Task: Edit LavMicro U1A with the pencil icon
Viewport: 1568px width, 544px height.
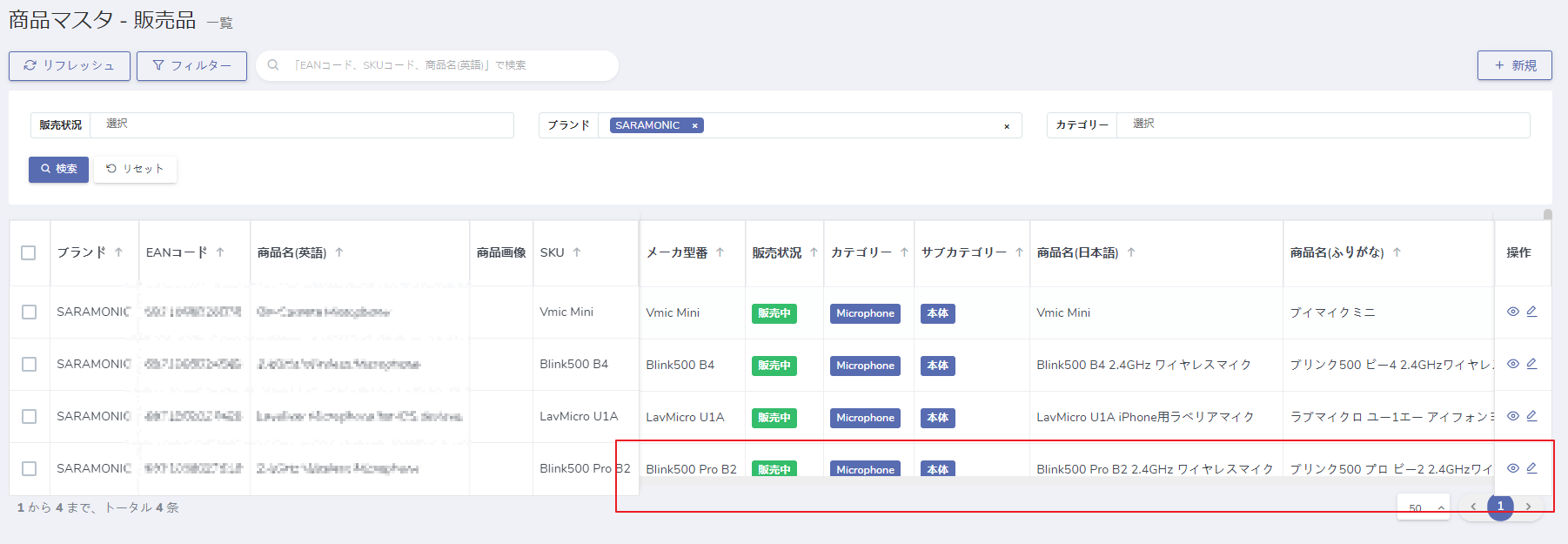Action: click(1531, 416)
